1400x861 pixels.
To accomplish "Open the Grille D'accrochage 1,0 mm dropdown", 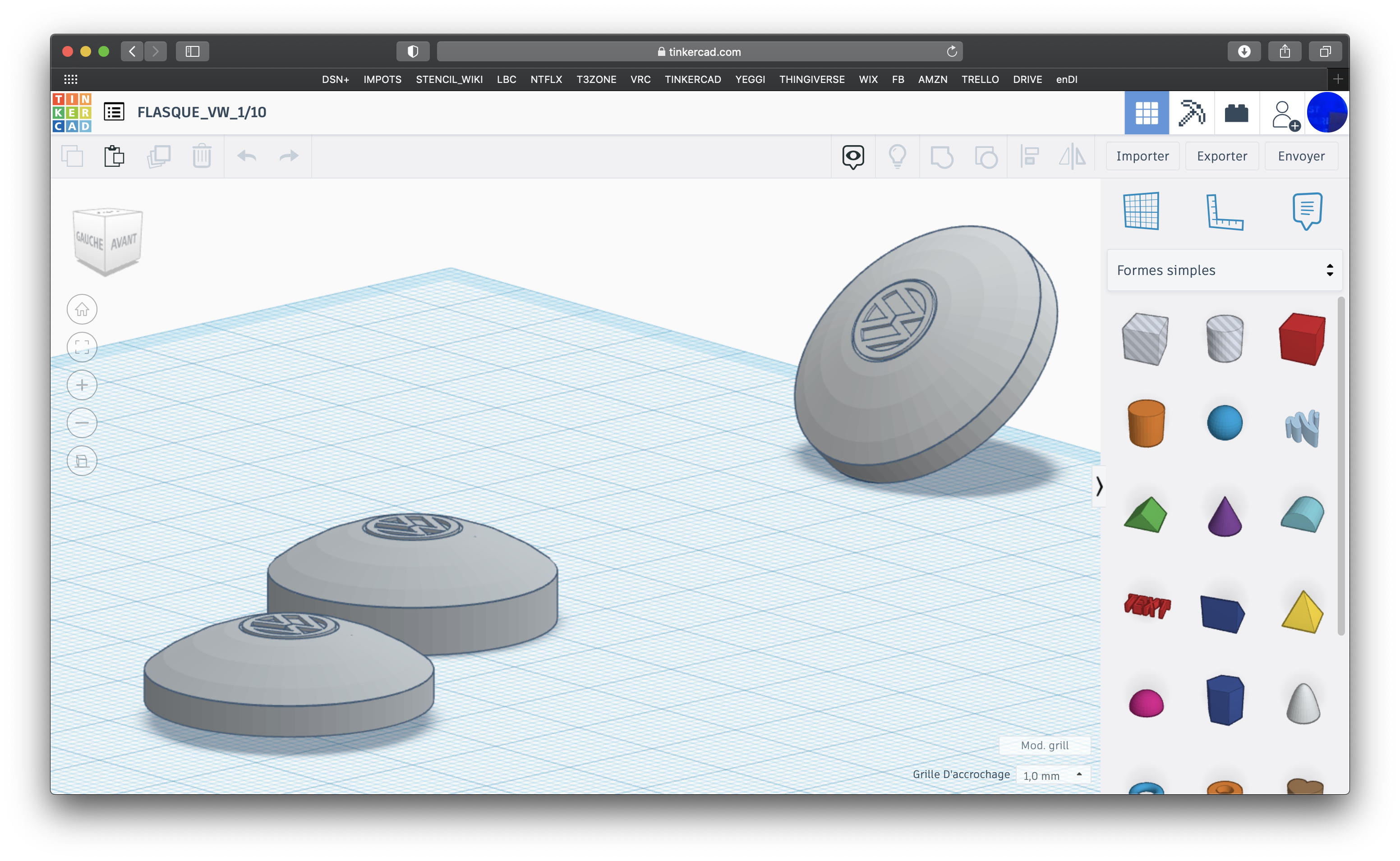I will click(x=1053, y=775).
